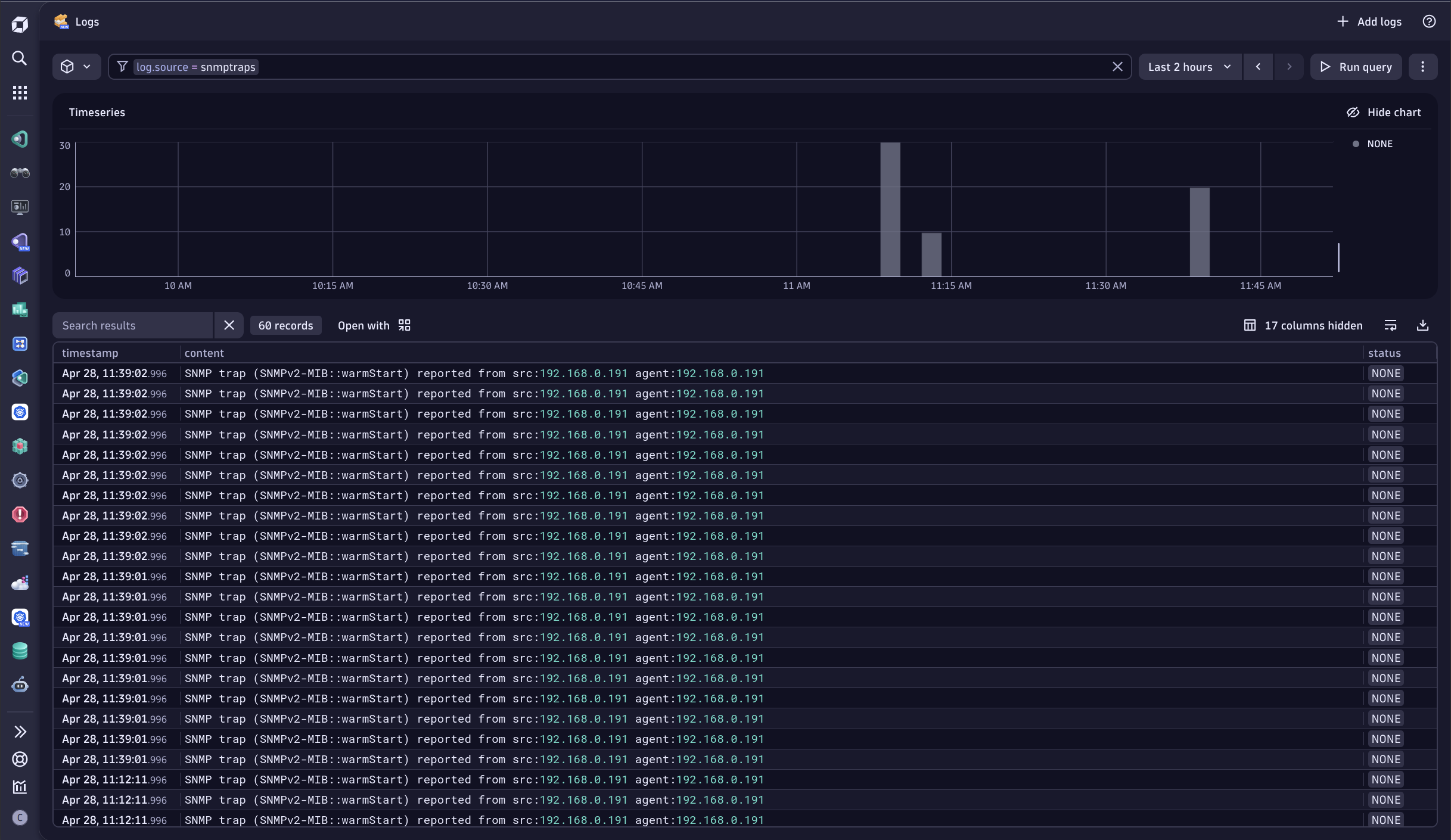Open Search from the left sidebar
This screenshot has height=840, width=1451.
click(x=20, y=58)
